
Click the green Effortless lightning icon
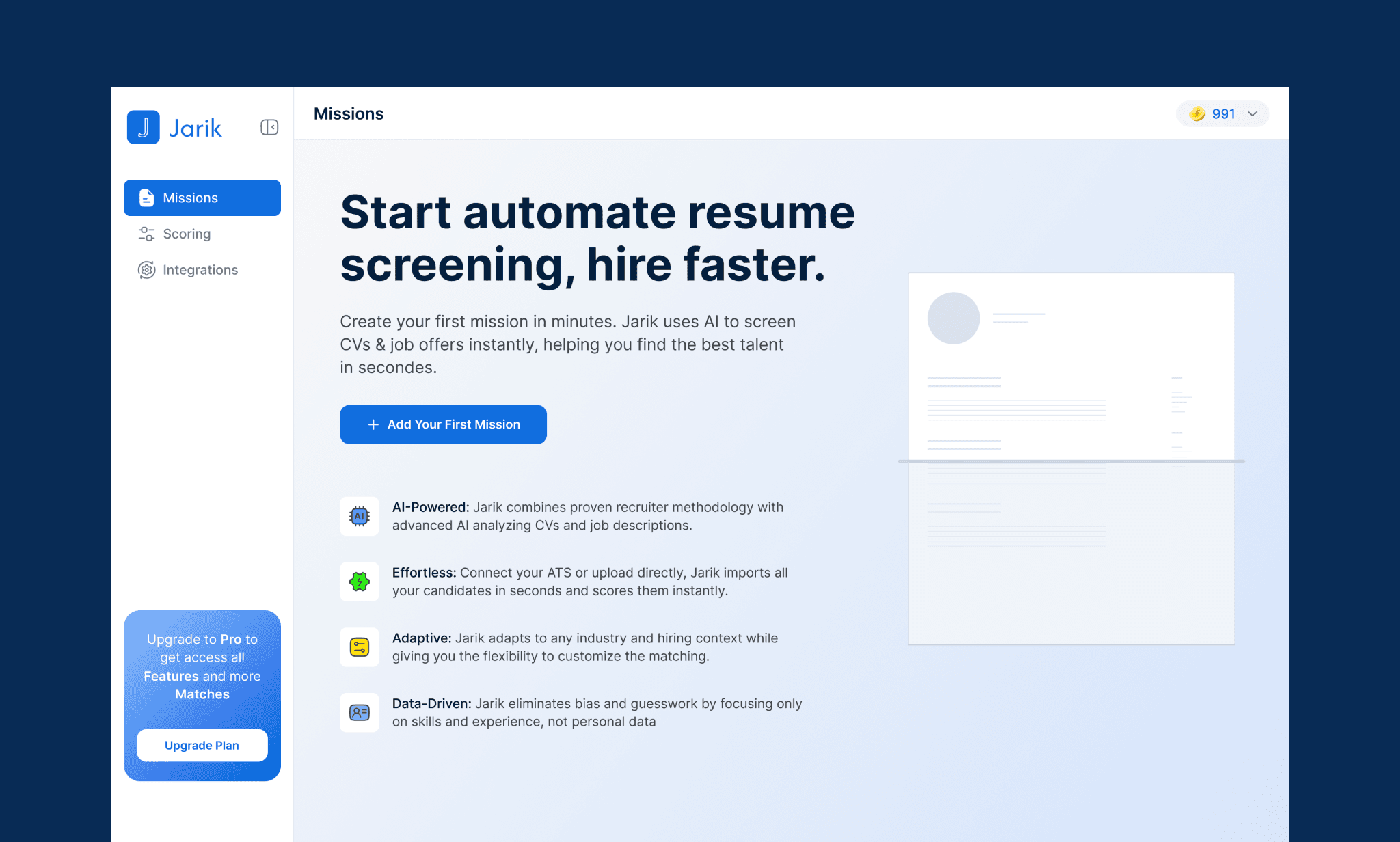click(360, 582)
